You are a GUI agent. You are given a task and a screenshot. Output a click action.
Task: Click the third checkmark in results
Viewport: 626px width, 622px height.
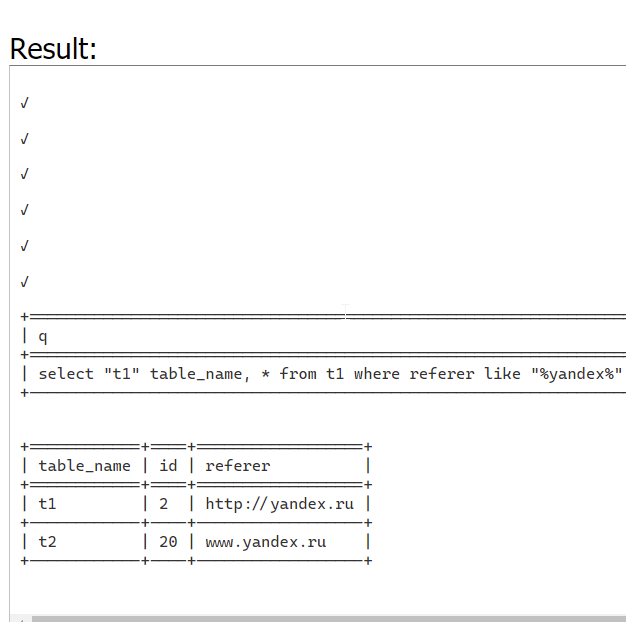coord(25,174)
